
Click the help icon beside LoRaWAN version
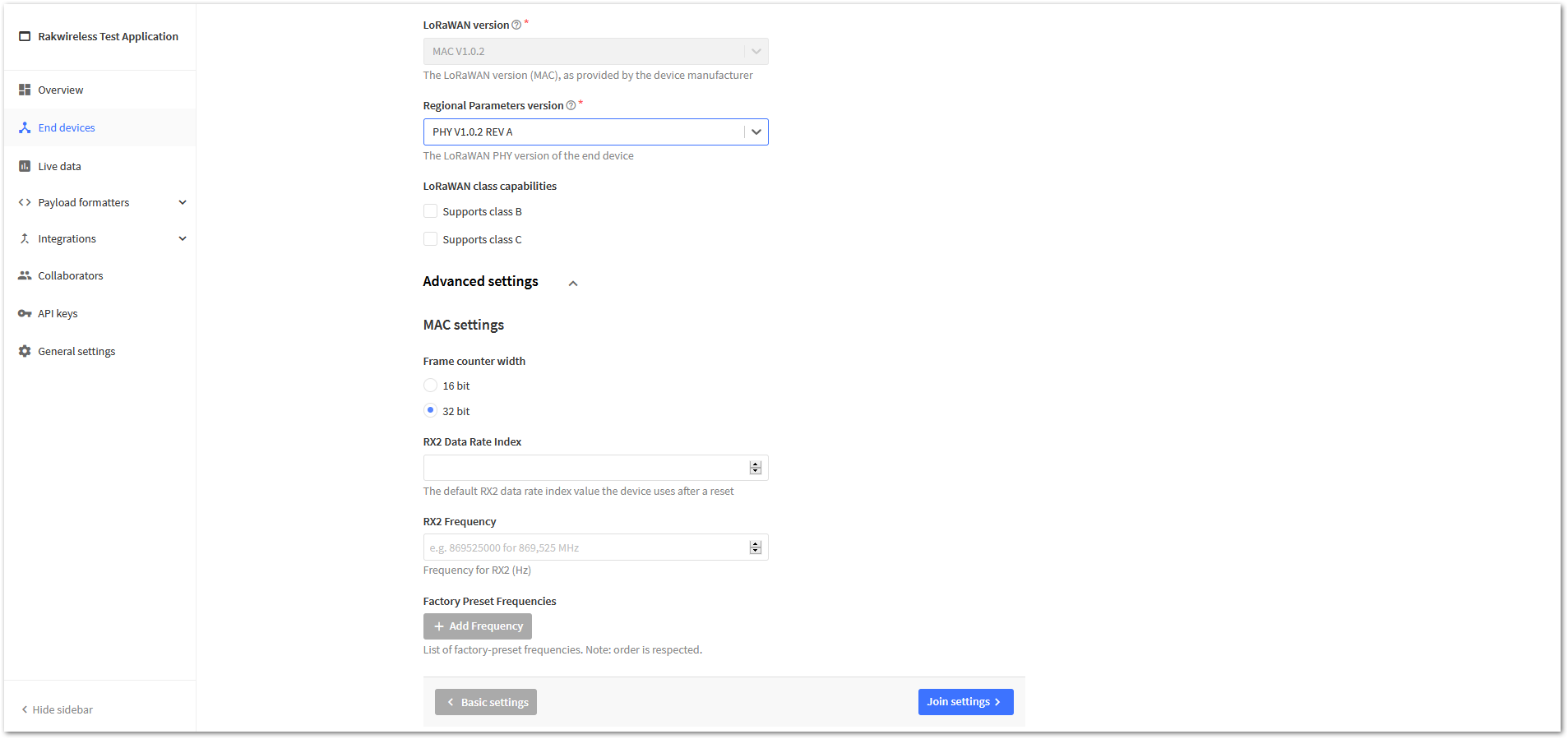pos(516,25)
